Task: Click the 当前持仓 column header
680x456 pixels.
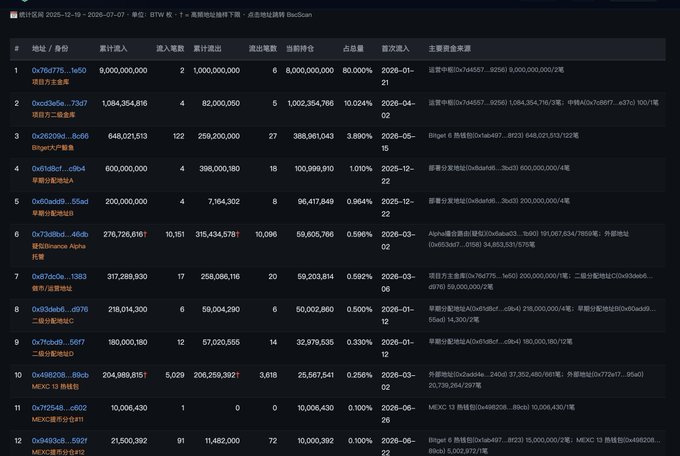Action: (300, 49)
